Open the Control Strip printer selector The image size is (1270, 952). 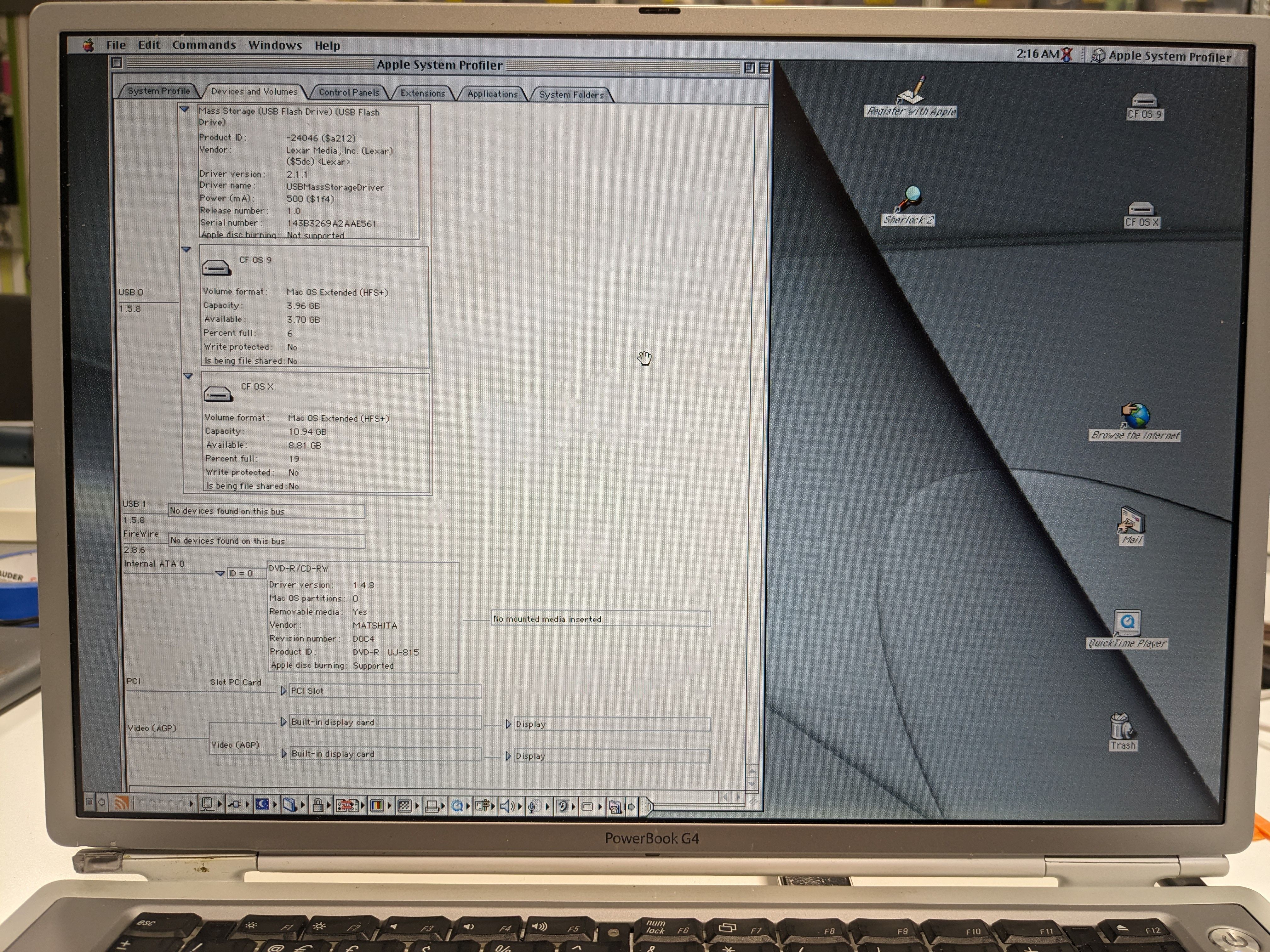click(x=432, y=806)
